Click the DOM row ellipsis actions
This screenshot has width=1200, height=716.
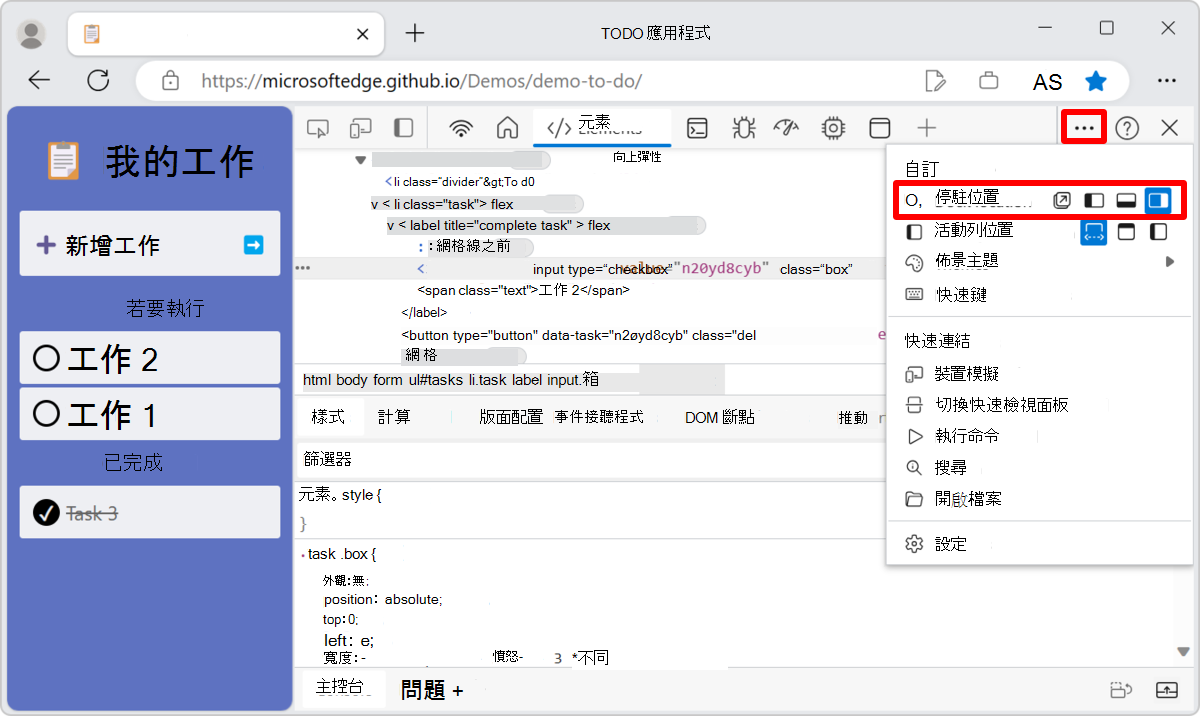pos(303,268)
